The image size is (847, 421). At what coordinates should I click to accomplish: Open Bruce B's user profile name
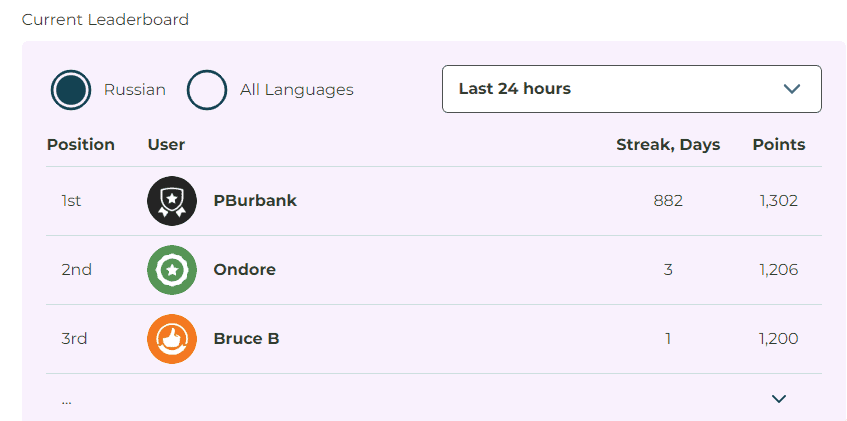[246, 339]
